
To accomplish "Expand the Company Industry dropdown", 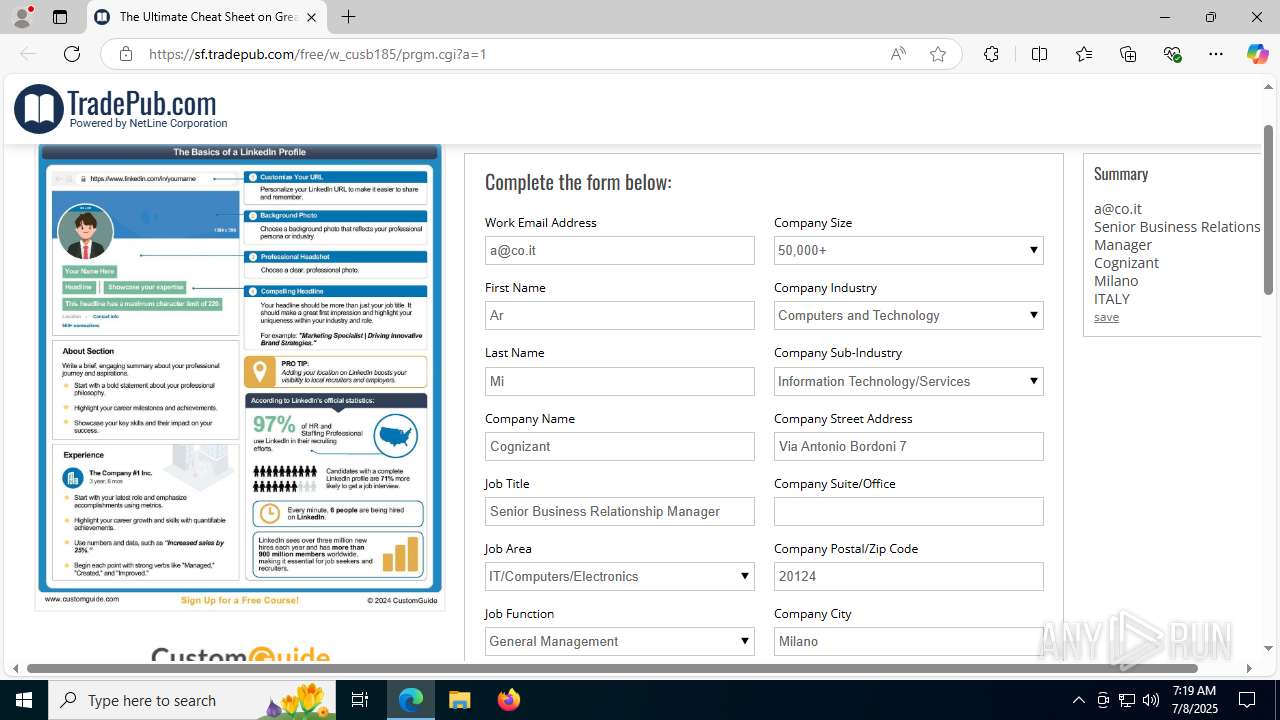I will (908, 316).
